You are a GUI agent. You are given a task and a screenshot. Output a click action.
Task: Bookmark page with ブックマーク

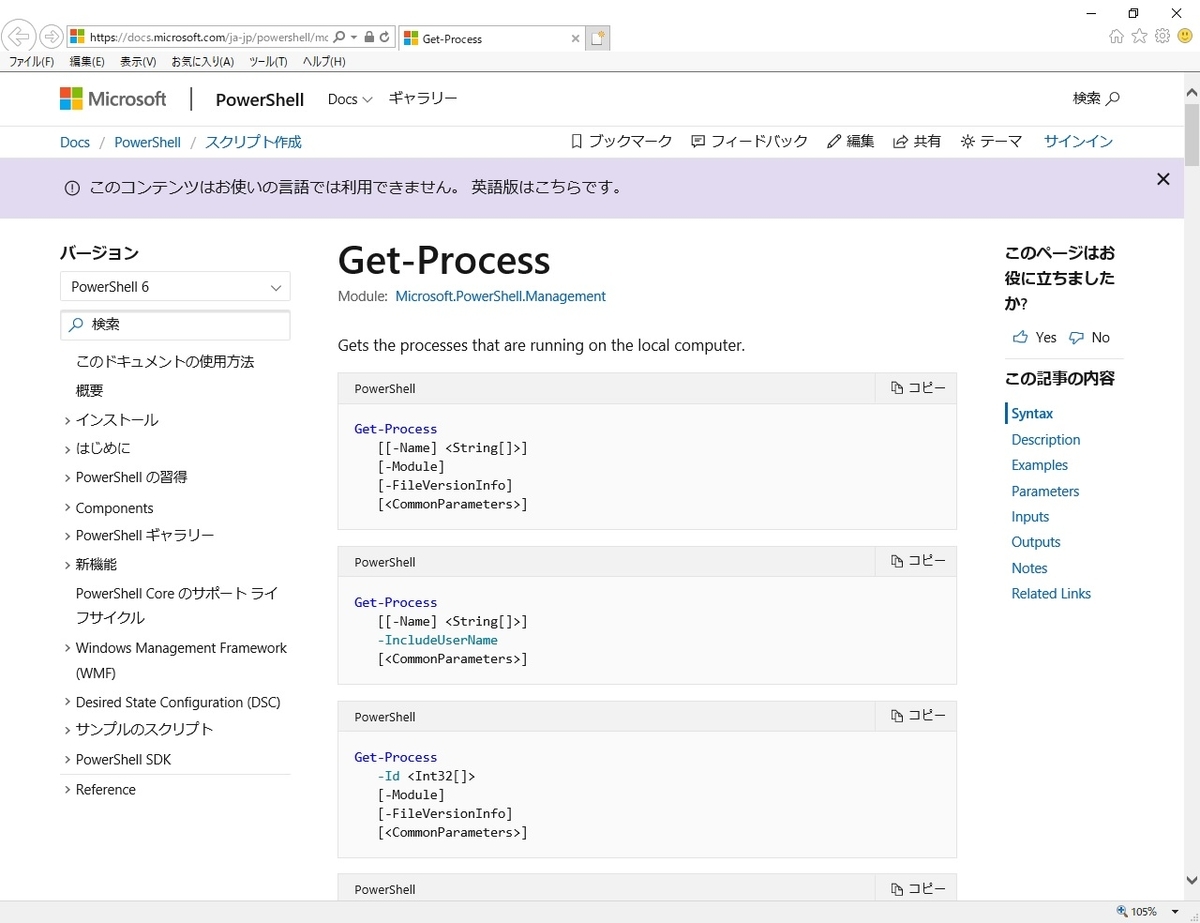(621, 142)
